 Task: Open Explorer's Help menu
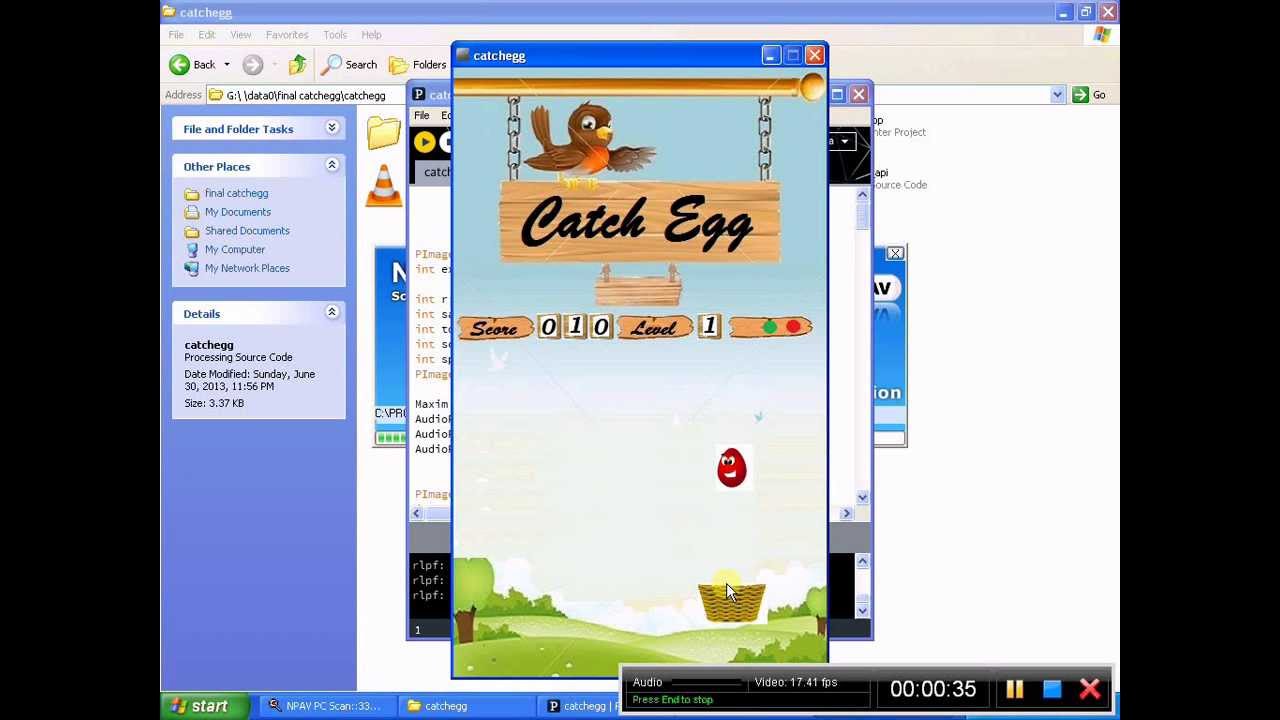click(x=371, y=35)
